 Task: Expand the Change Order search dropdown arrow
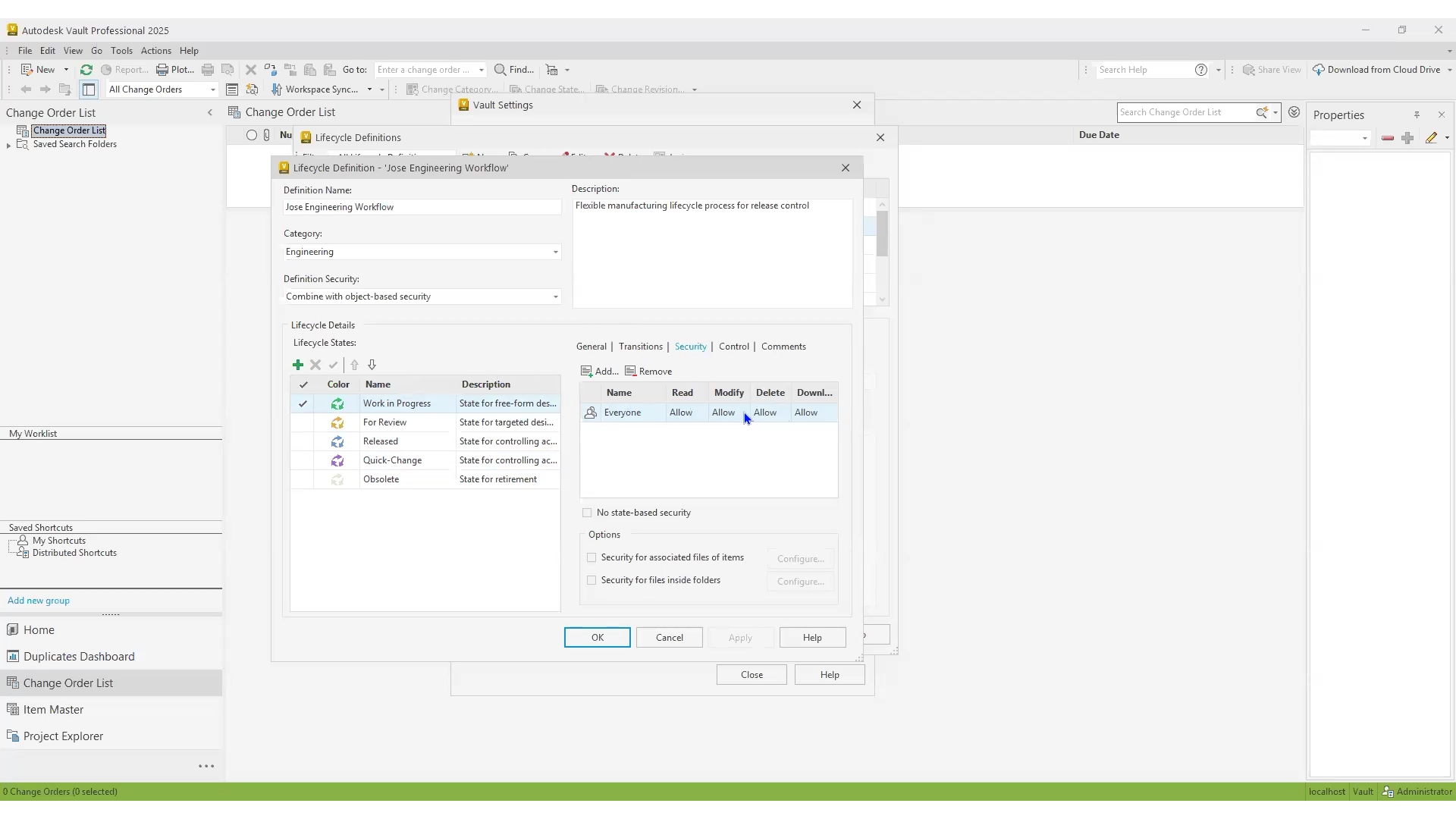coord(1276,112)
